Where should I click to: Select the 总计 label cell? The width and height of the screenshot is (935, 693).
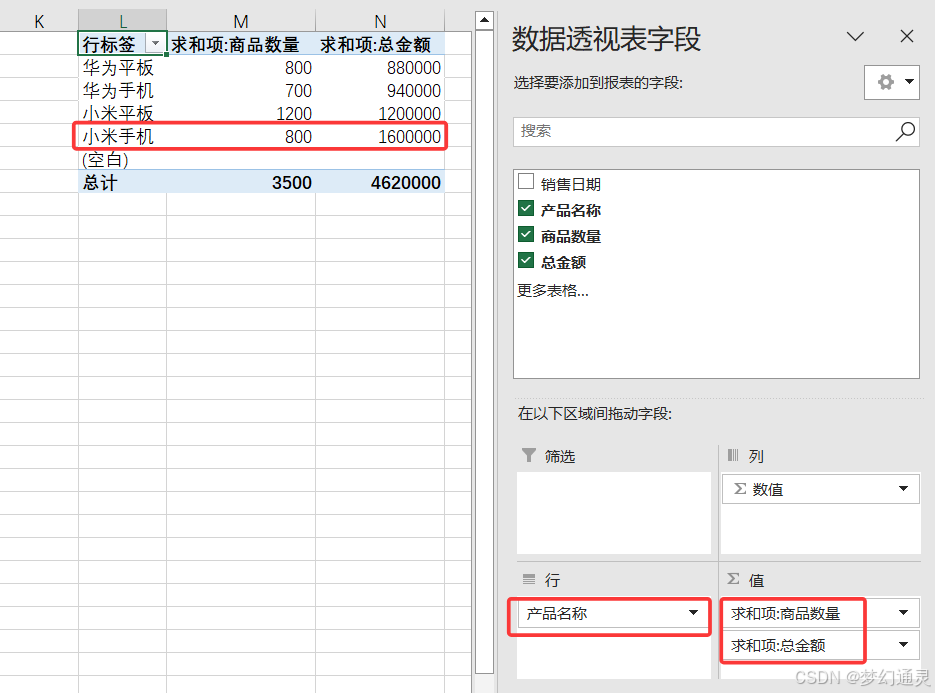pos(122,182)
